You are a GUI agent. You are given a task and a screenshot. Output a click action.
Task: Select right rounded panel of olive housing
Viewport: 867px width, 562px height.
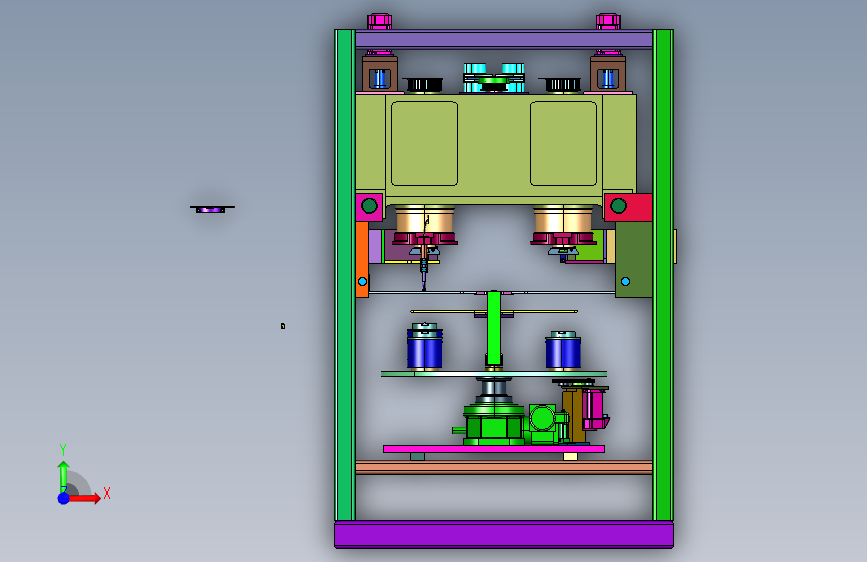point(563,143)
